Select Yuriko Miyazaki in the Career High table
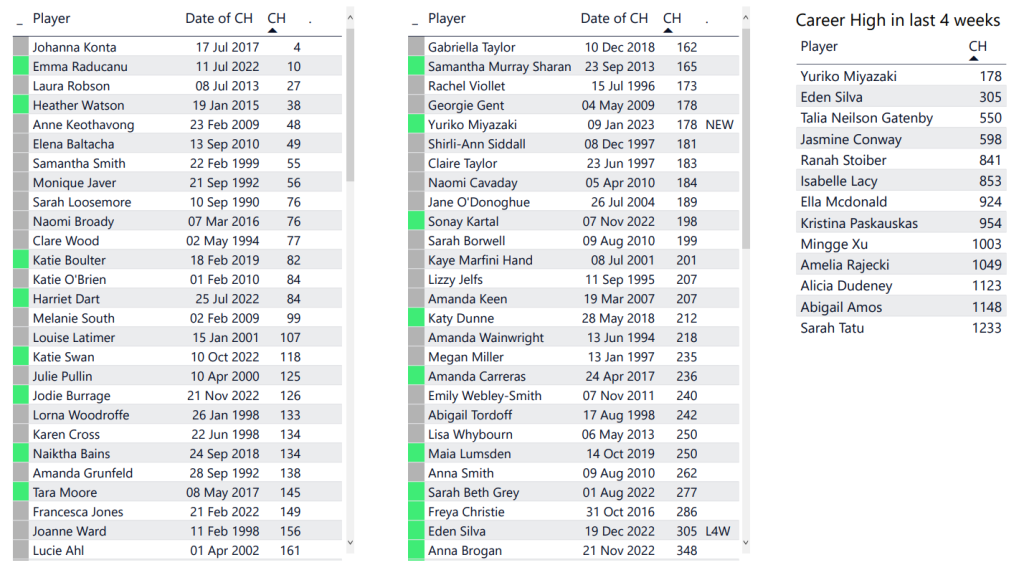Screen dimensions: 1024x570 [x=848, y=76]
